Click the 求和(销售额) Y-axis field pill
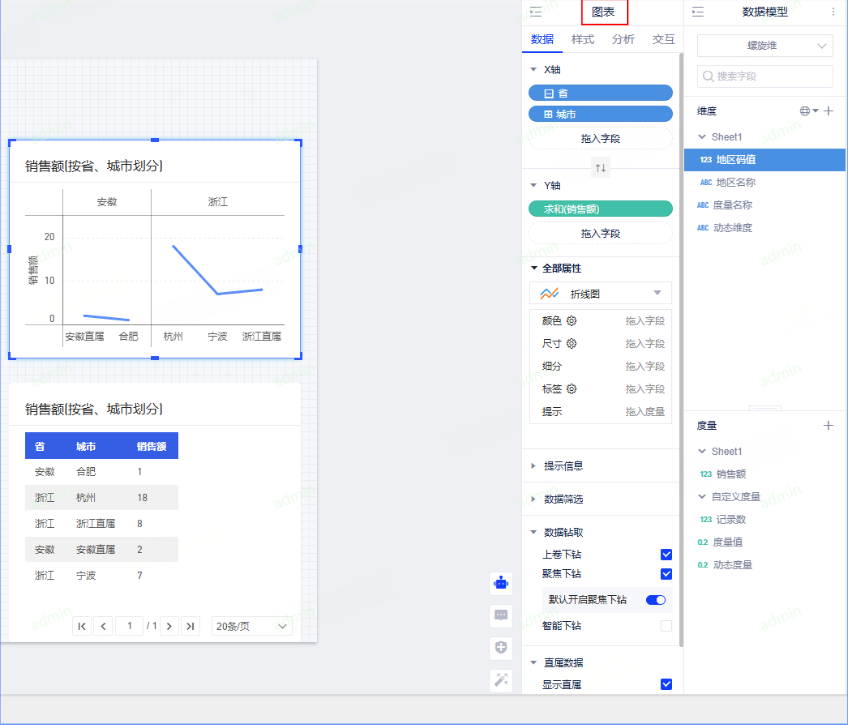 point(600,209)
